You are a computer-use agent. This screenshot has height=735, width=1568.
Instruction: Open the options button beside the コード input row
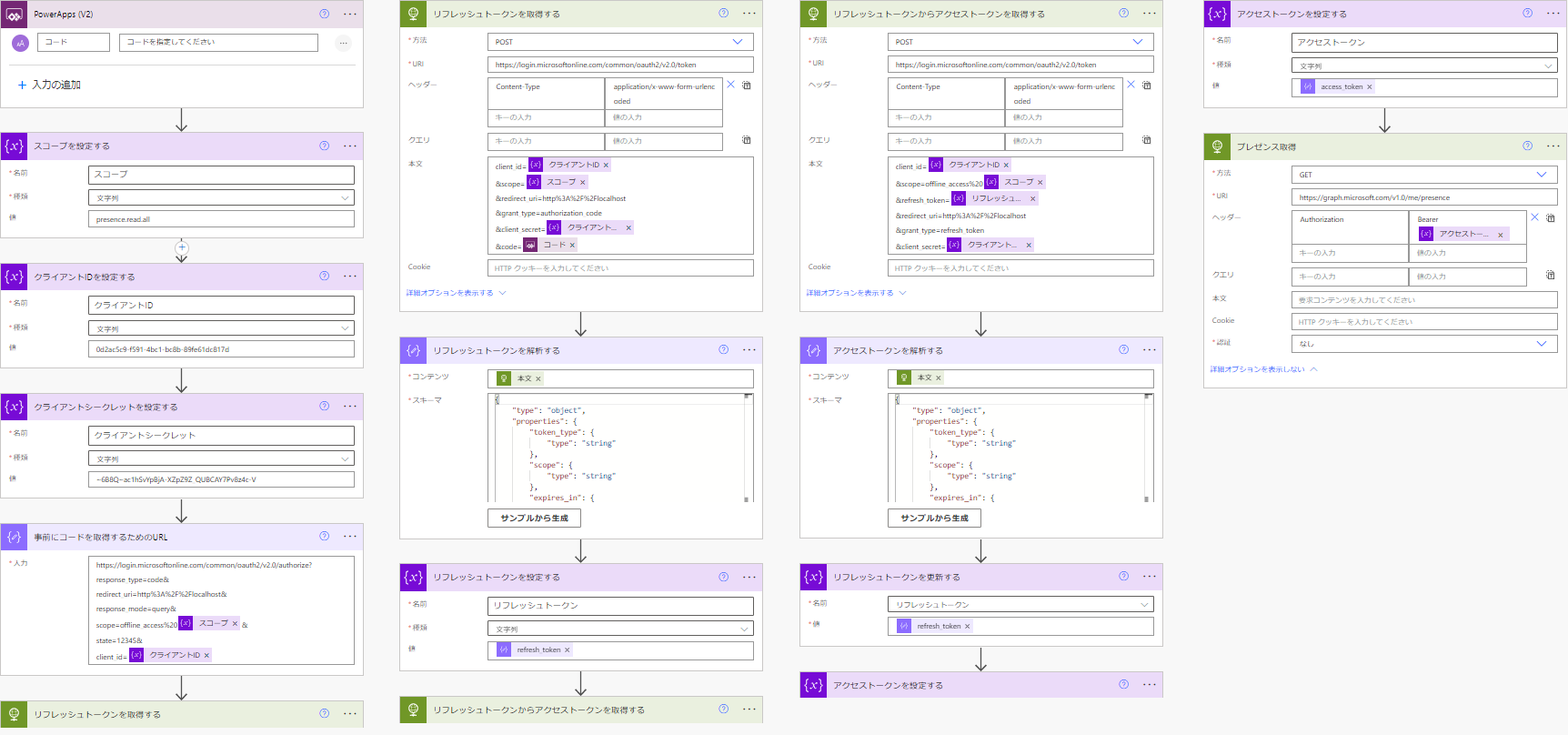(x=343, y=43)
